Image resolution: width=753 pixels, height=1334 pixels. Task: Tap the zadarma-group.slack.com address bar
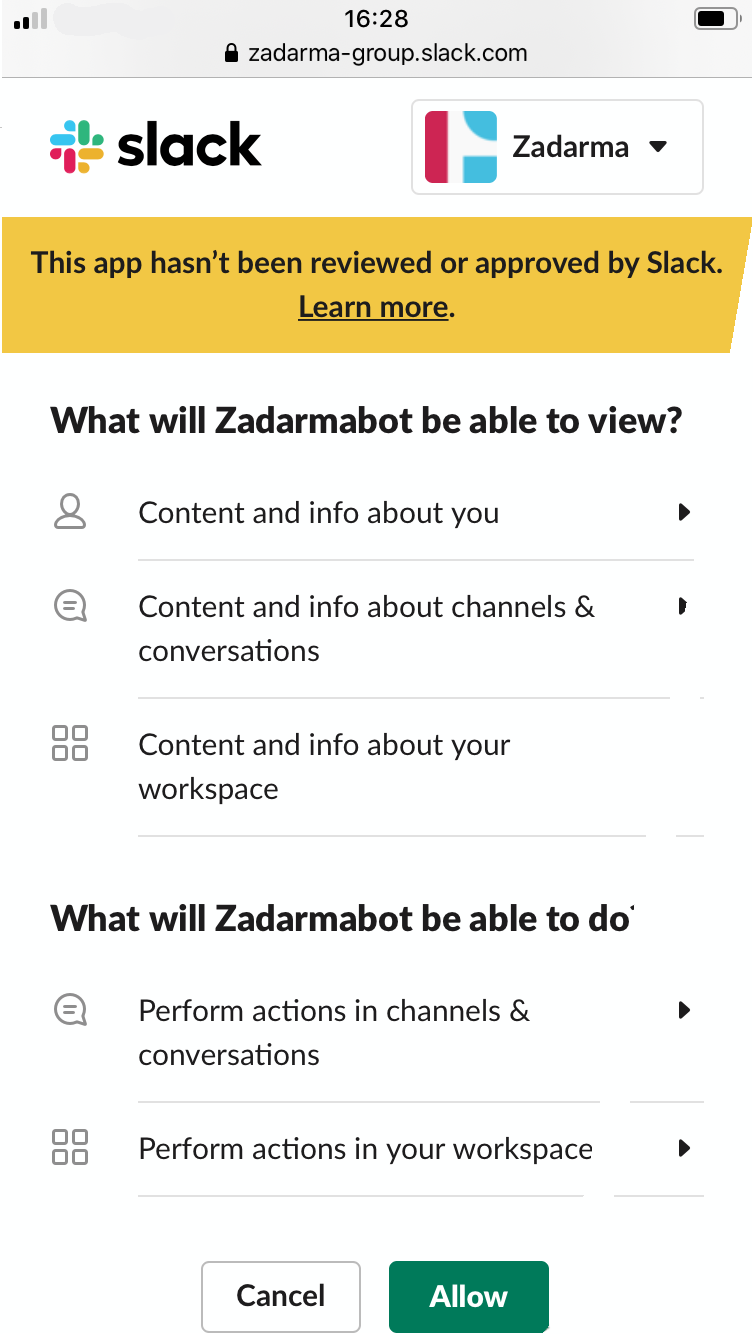(x=387, y=53)
